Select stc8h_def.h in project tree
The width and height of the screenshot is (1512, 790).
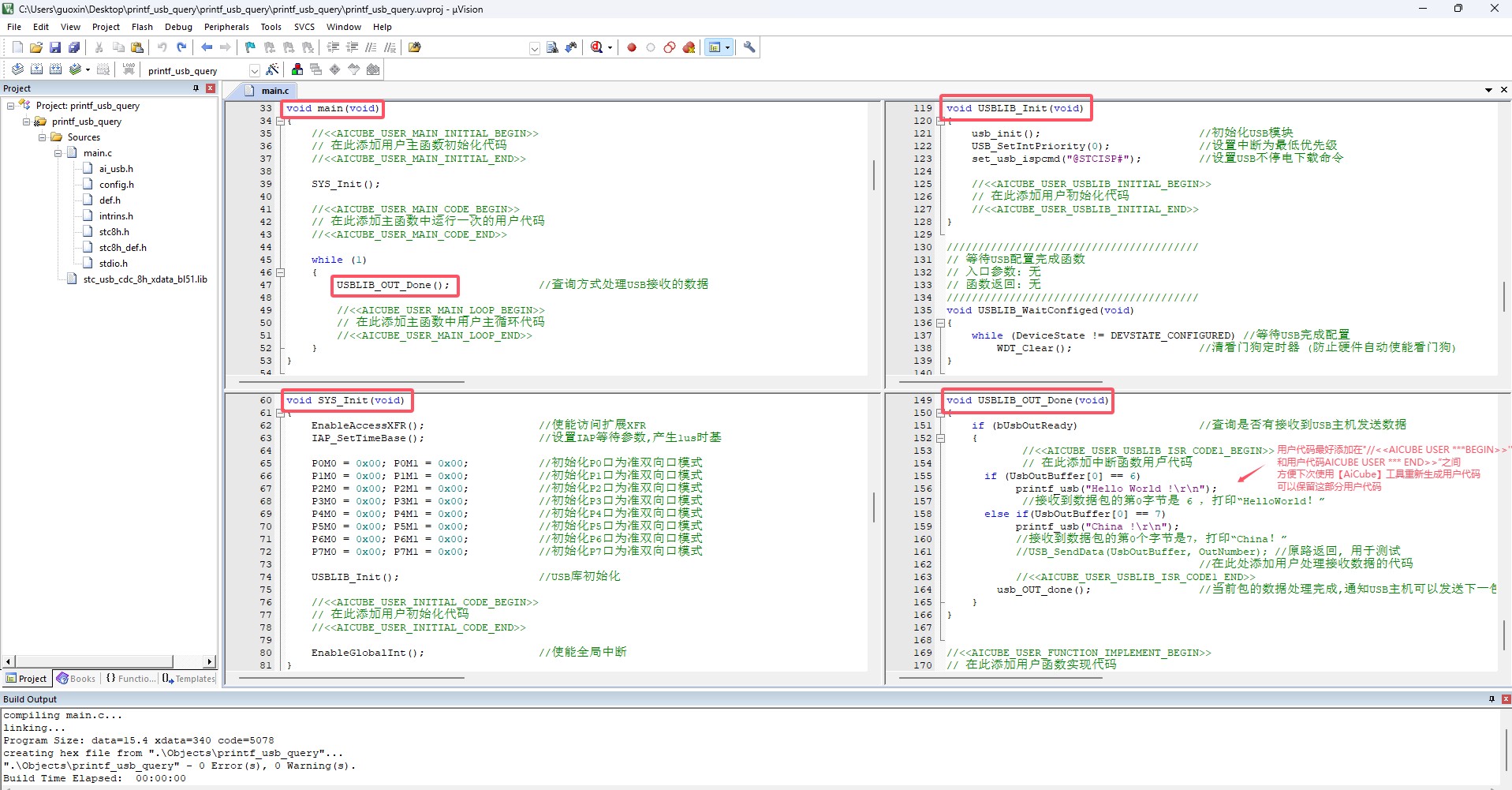coord(122,248)
